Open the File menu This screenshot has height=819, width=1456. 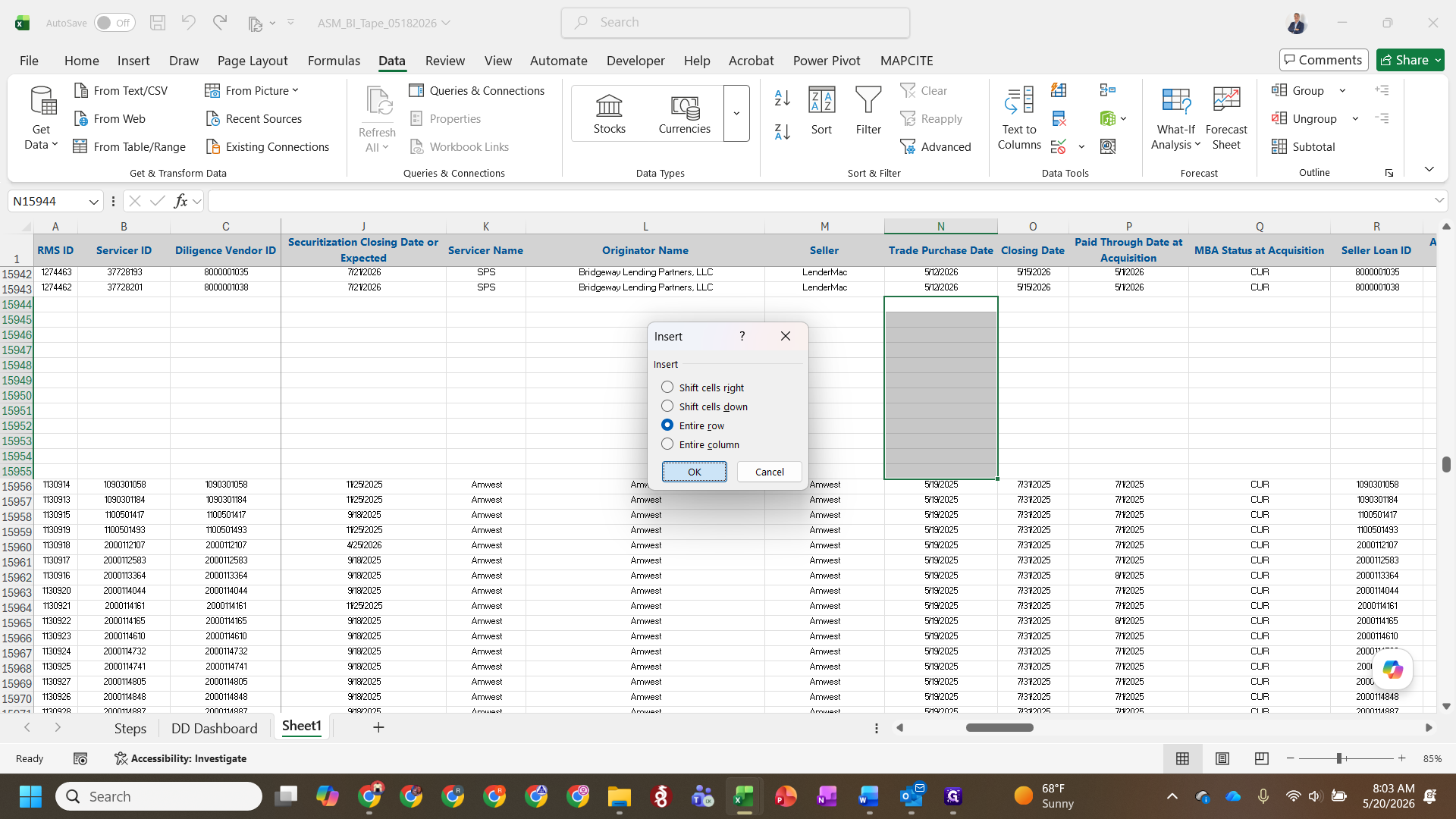click(x=29, y=60)
